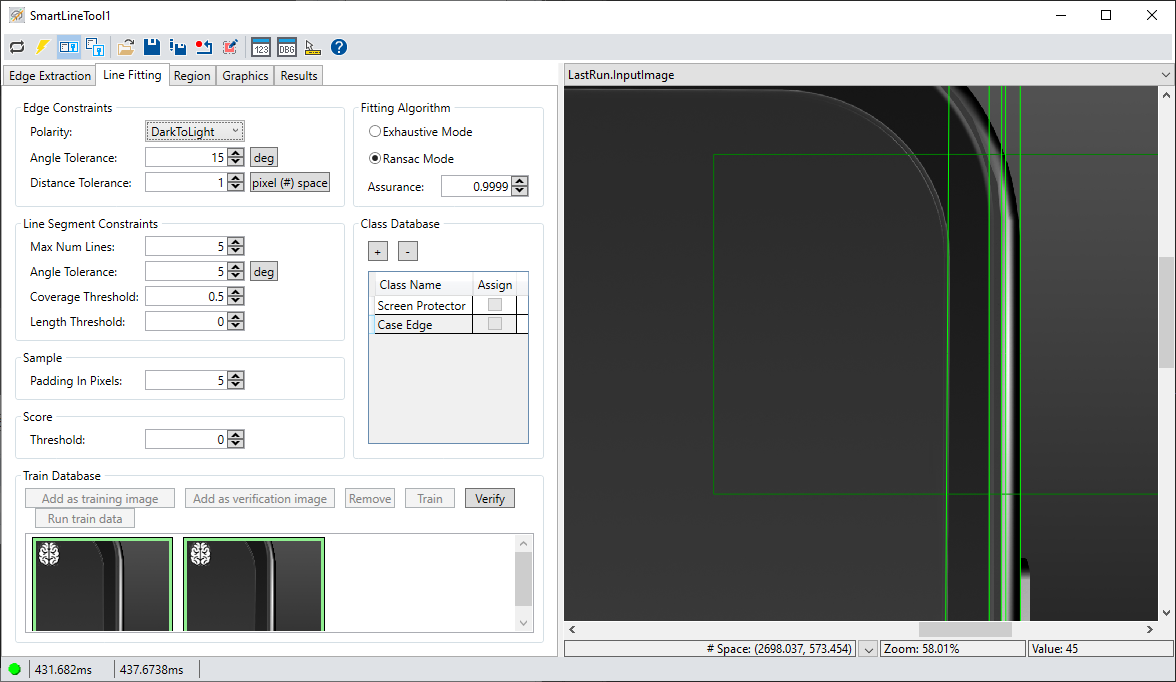Run the SmartLineTool once
Viewport: 1176px width, 682px height.
(x=16, y=47)
